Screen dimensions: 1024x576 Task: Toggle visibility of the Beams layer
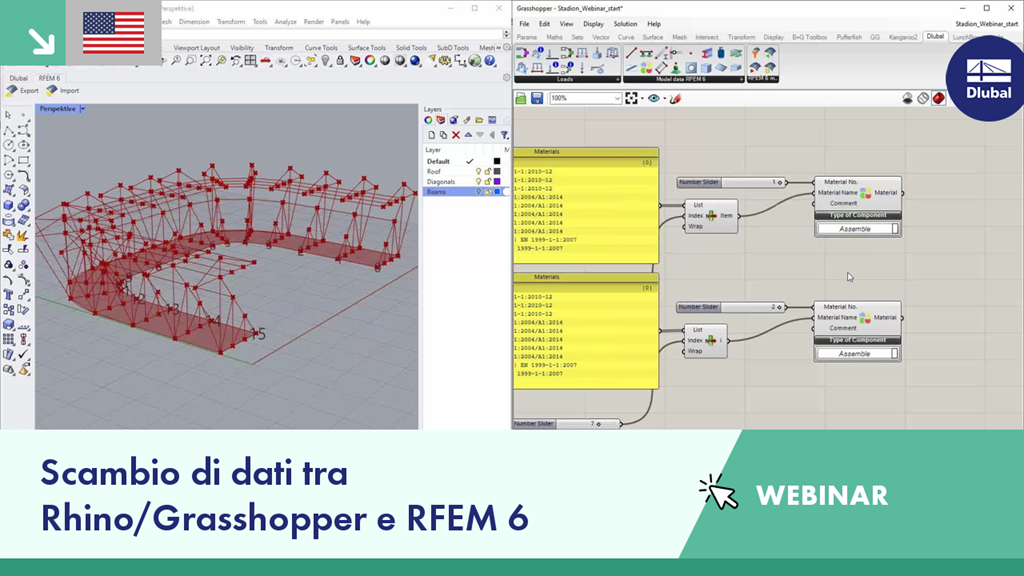(479, 191)
